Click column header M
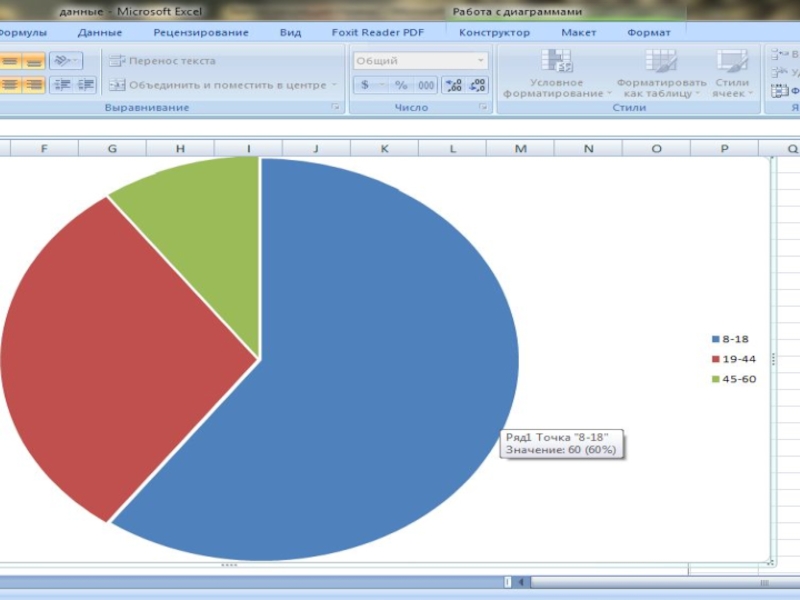The image size is (800, 600). coord(520,149)
